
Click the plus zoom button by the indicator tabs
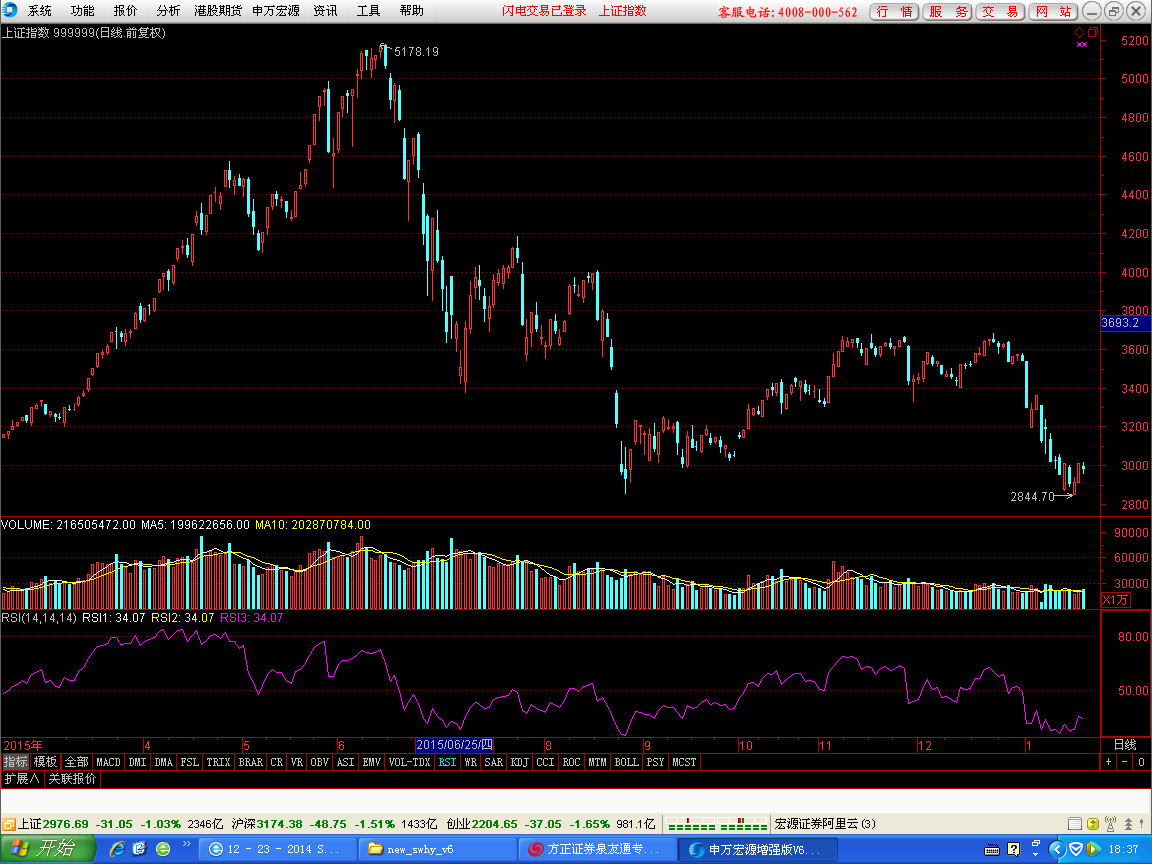pyautogui.click(x=1109, y=762)
